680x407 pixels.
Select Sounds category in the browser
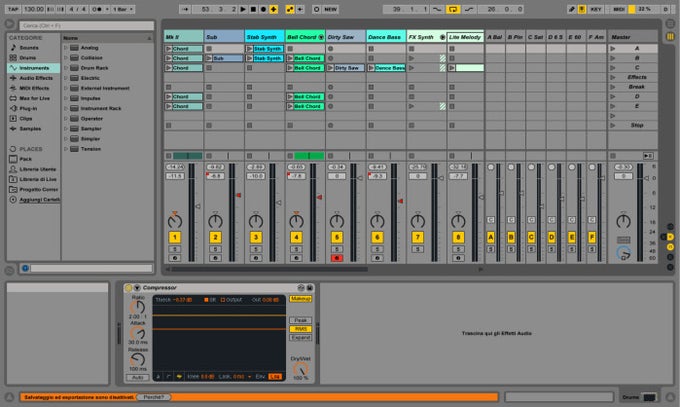(29, 47)
